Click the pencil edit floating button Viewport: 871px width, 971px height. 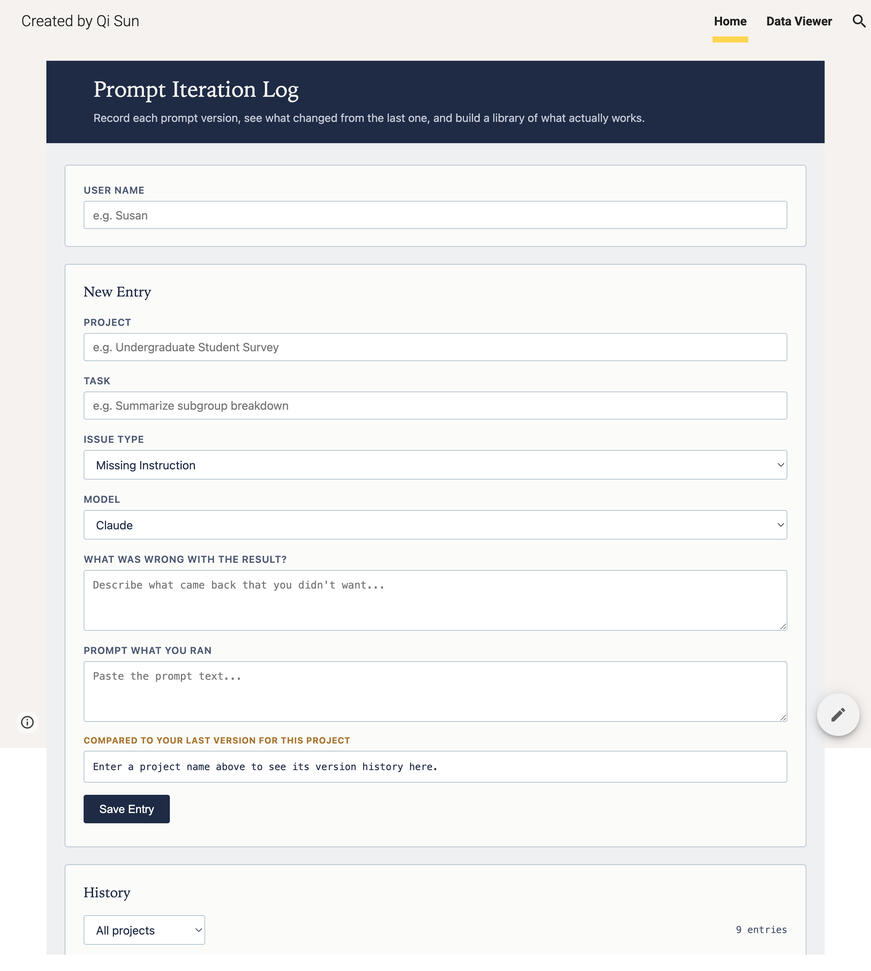tap(838, 715)
